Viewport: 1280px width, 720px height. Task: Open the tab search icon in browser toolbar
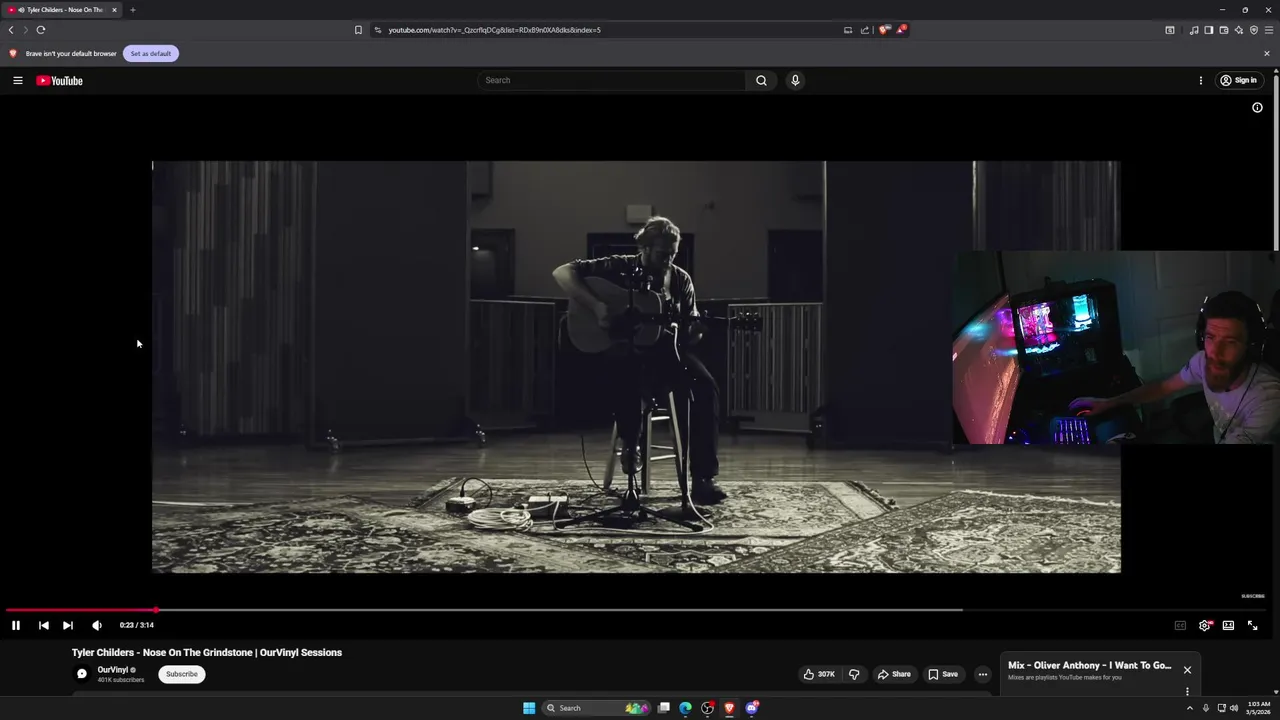coord(1170,30)
